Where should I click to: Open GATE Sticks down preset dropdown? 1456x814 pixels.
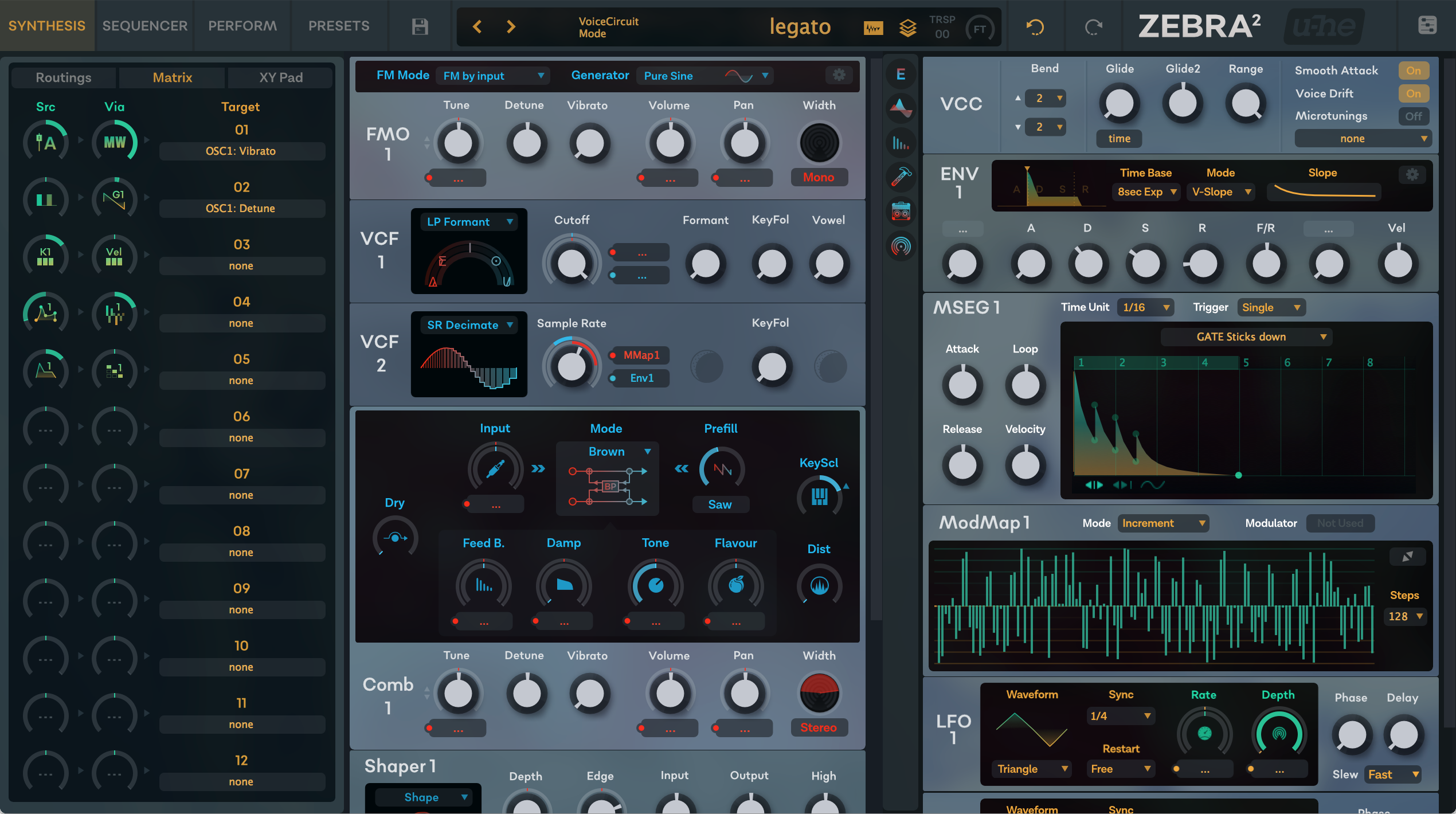pyautogui.click(x=1246, y=336)
